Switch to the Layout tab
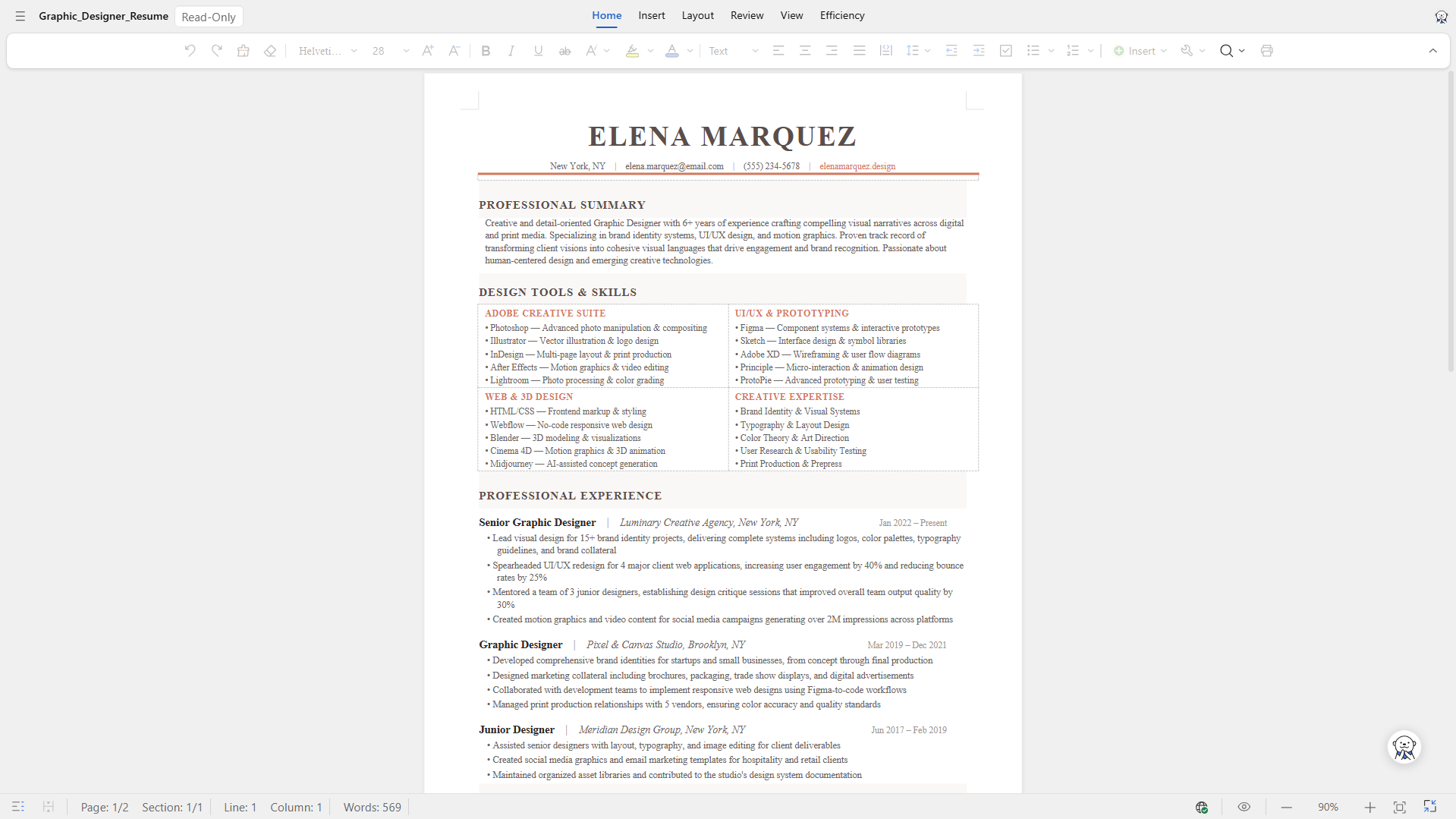The height and width of the screenshot is (819, 1456). [697, 15]
